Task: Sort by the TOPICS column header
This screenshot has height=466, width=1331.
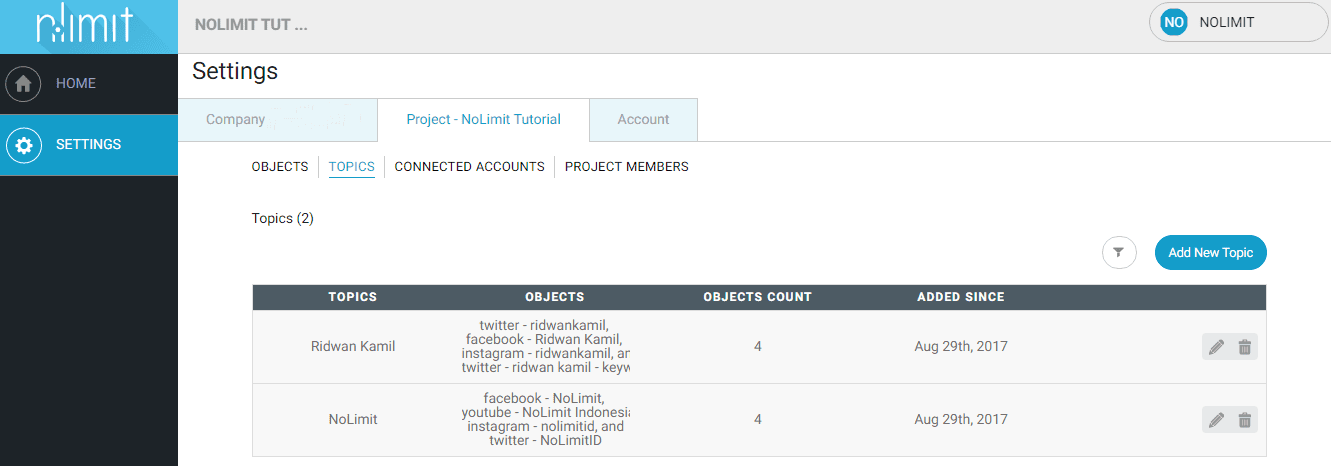Action: [353, 297]
